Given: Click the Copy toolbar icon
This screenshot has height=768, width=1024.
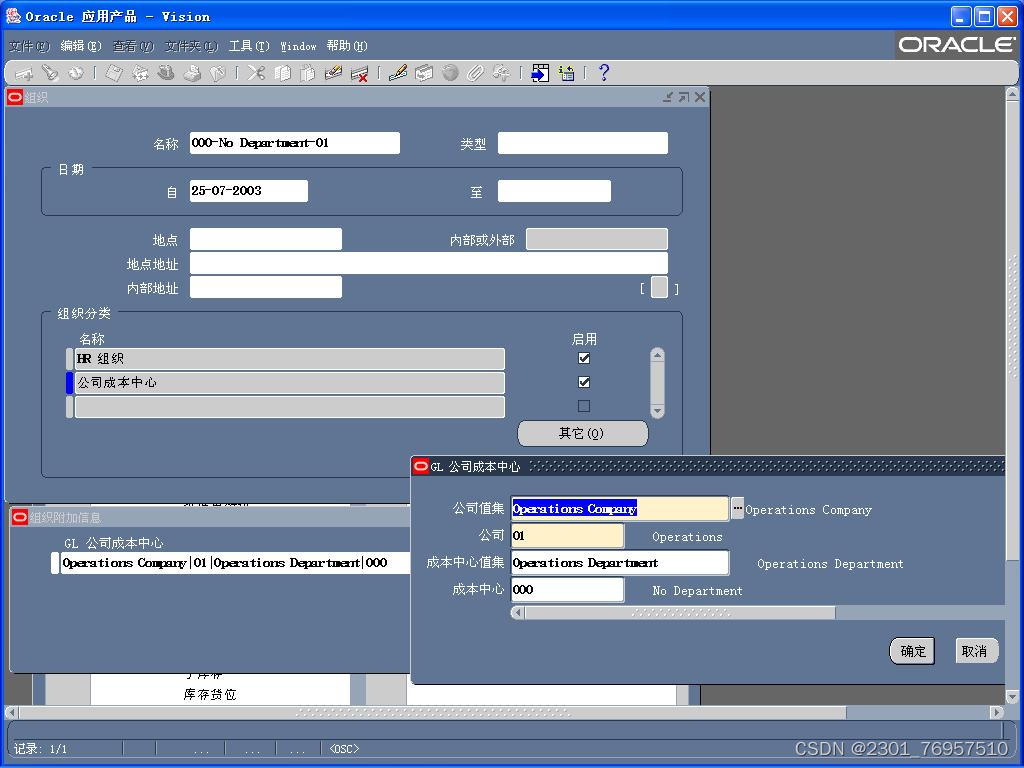Looking at the screenshot, I should [x=284, y=73].
